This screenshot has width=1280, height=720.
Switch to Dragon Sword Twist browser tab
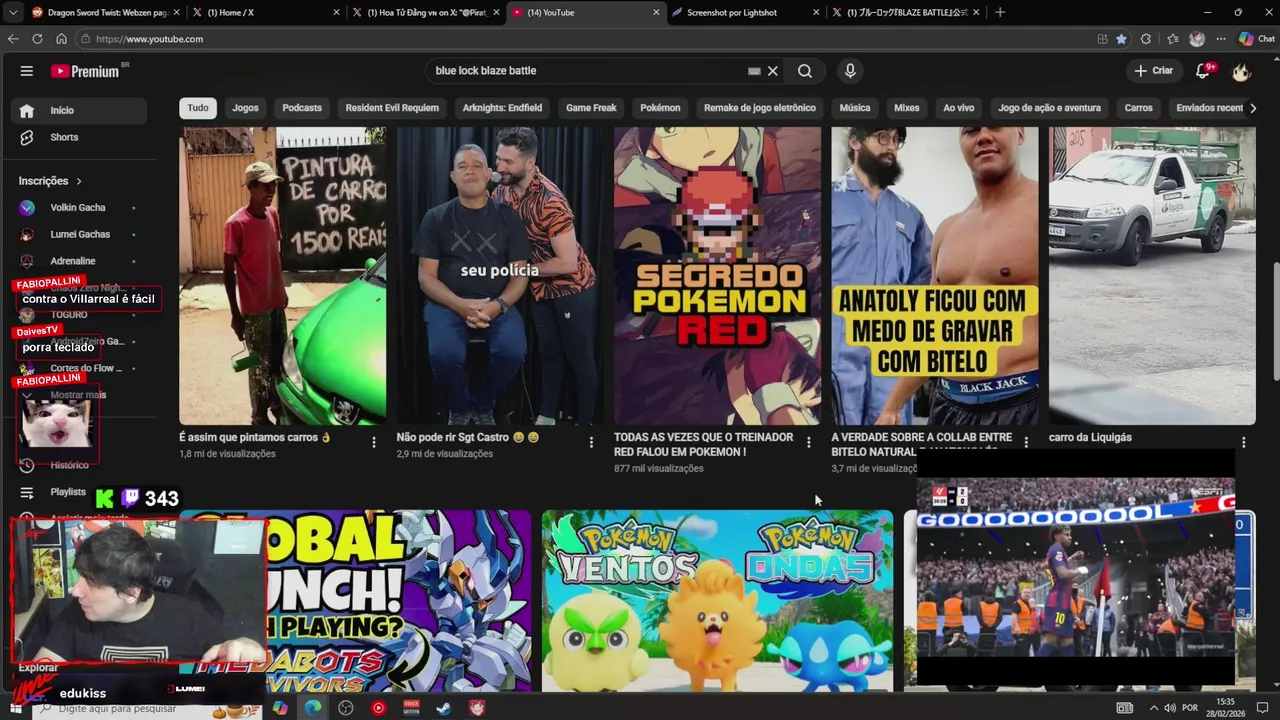point(105,12)
